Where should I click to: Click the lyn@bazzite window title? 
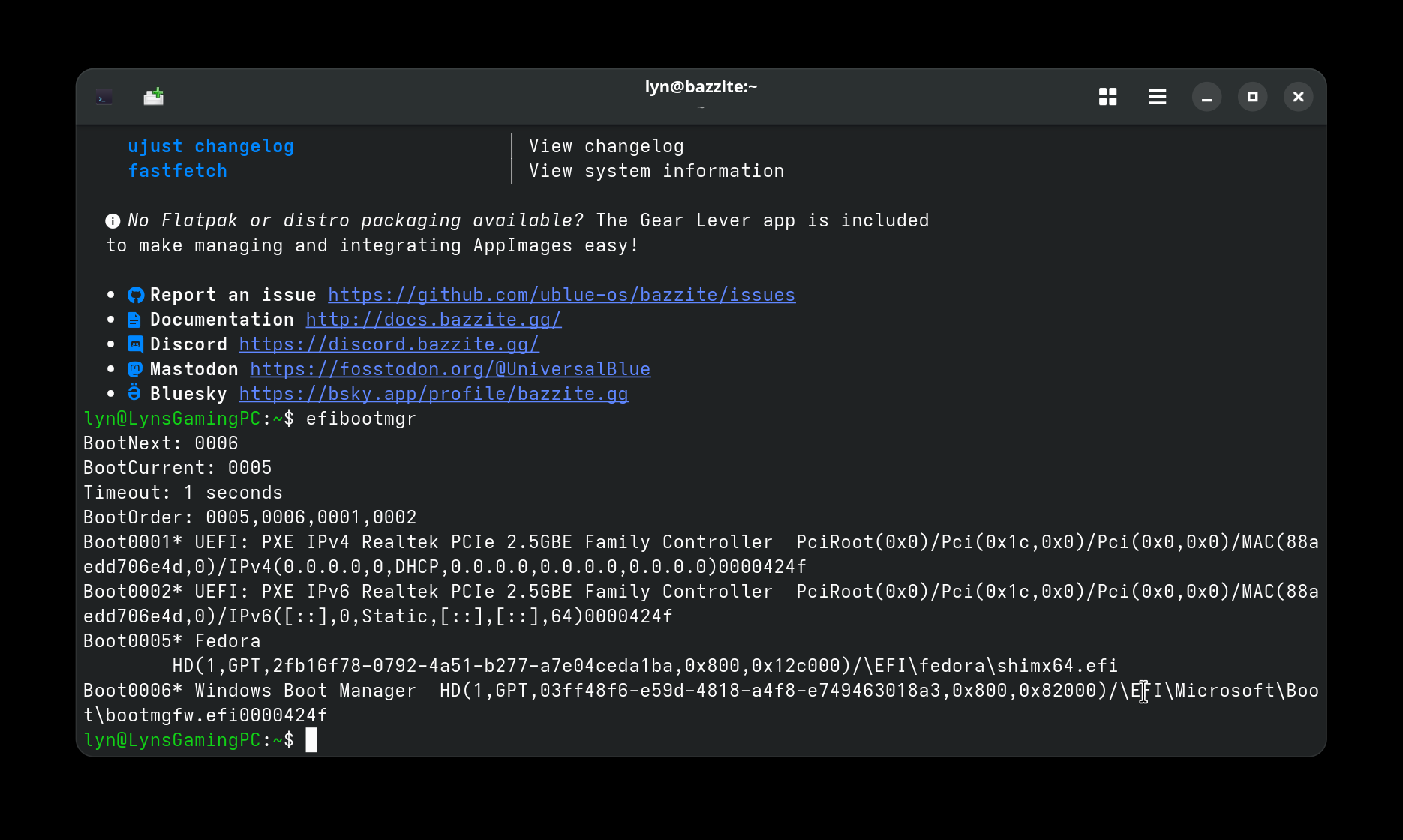[701, 87]
